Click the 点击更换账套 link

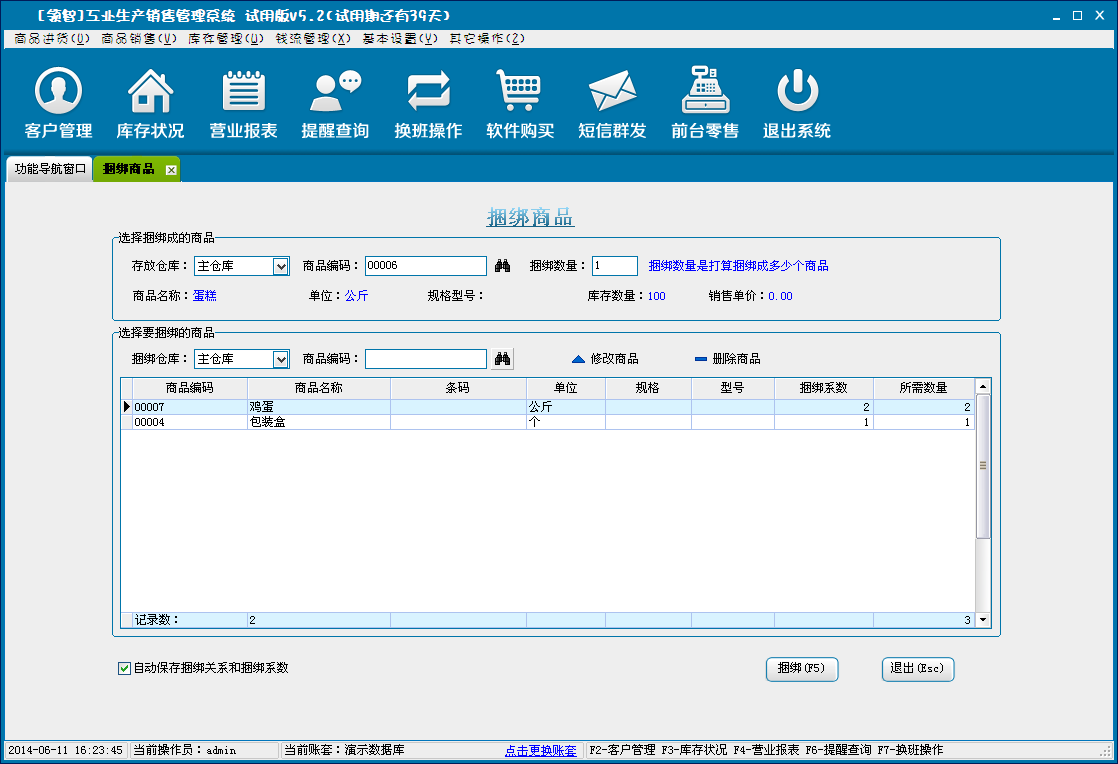tap(540, 750)
